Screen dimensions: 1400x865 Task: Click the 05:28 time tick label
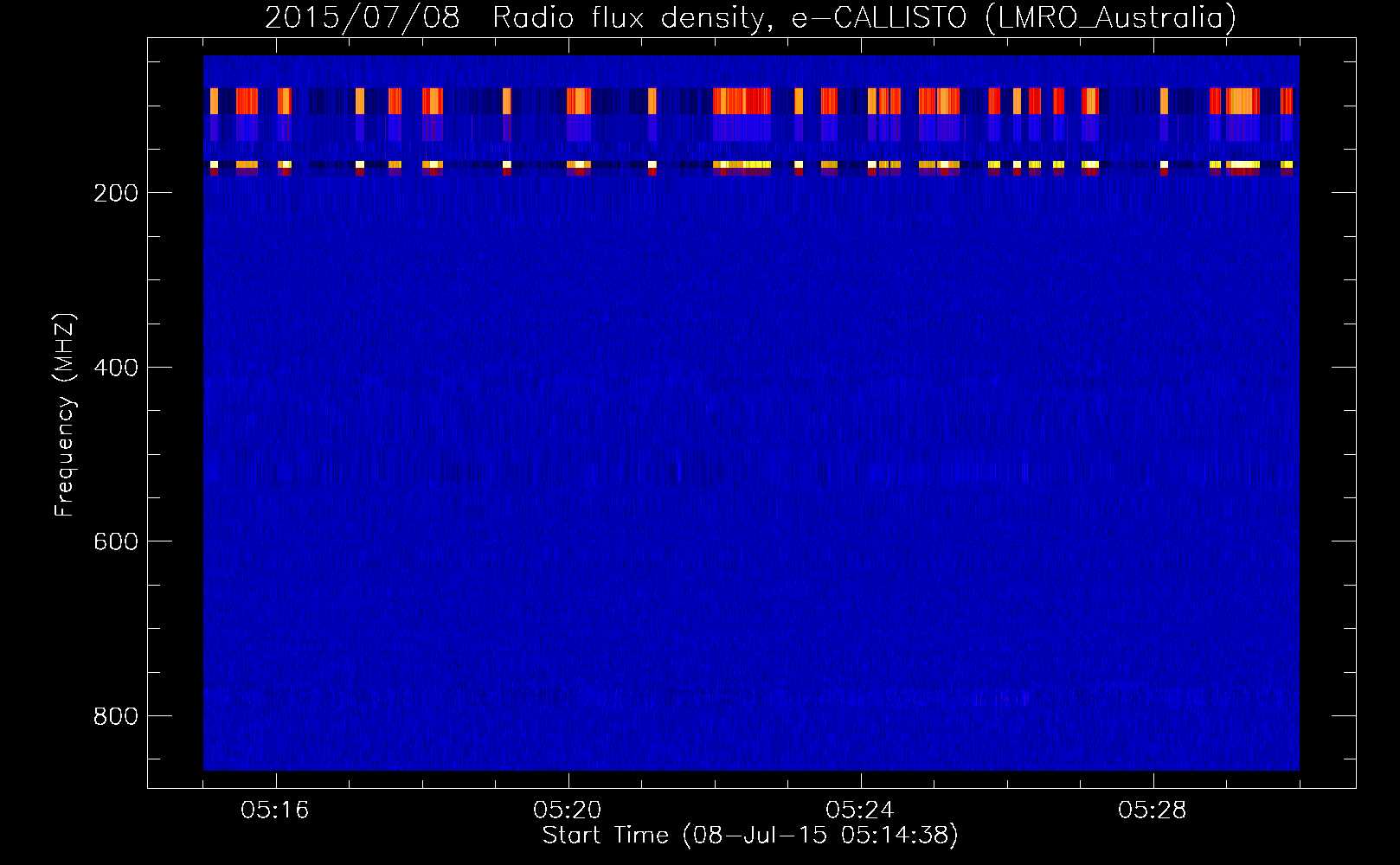pos(1153,811)
